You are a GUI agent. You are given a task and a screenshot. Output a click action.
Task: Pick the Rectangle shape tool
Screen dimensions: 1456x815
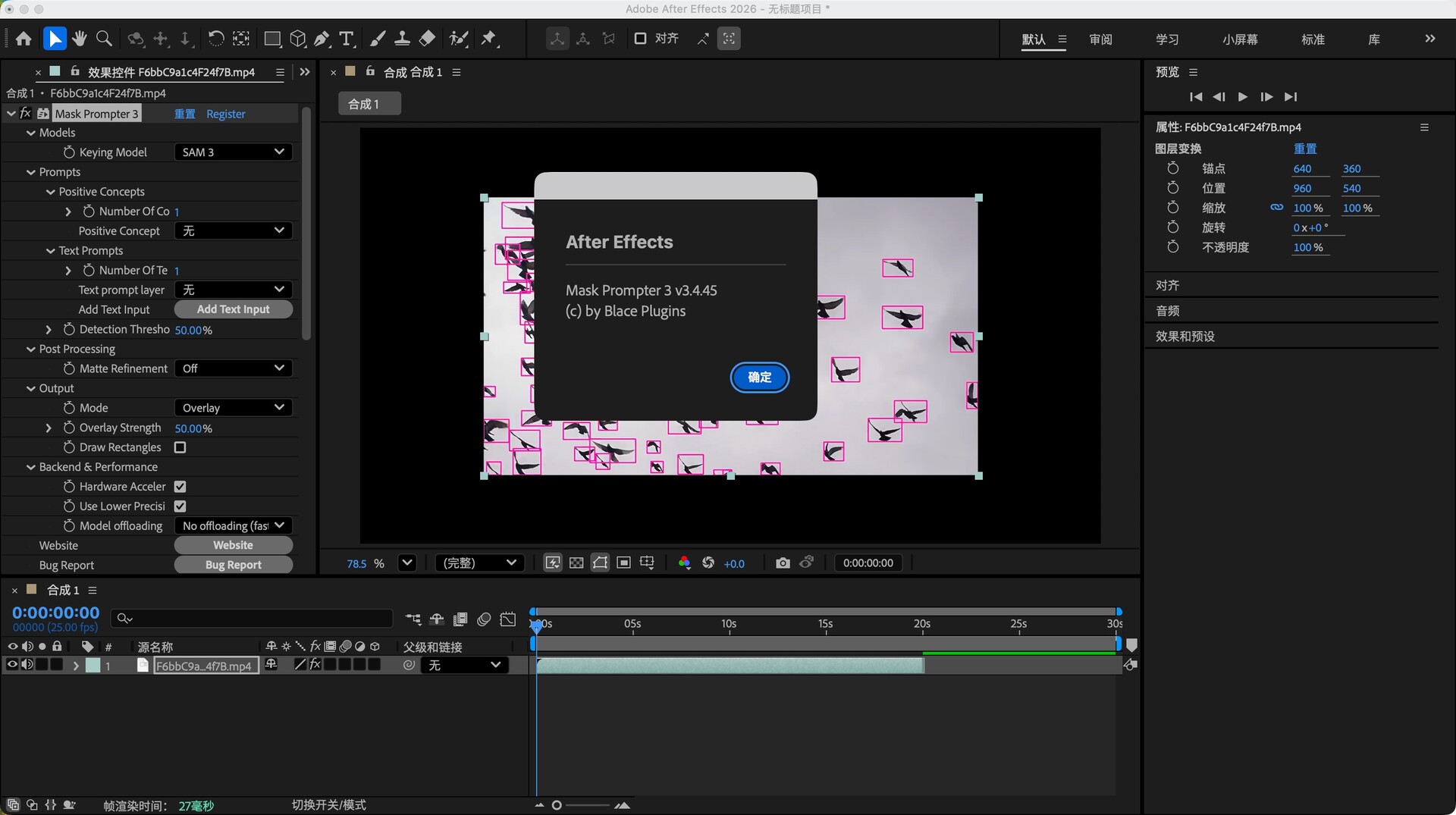tap(272, 39)
